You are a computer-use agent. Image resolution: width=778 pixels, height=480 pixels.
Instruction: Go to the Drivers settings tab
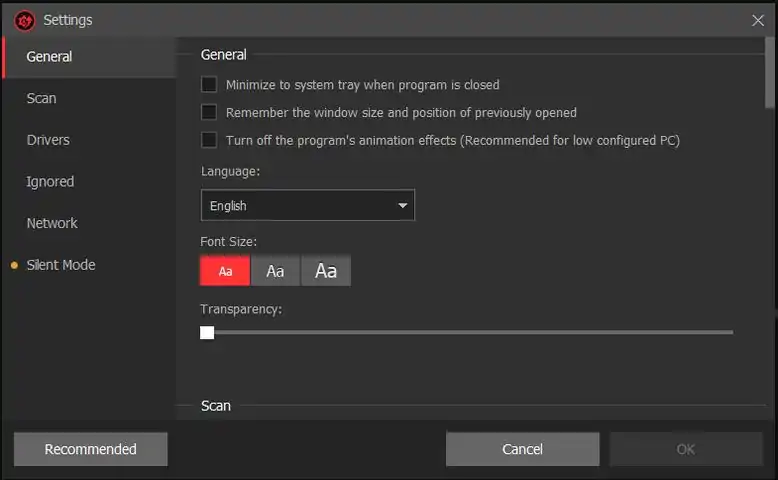(x=48, y=140)
